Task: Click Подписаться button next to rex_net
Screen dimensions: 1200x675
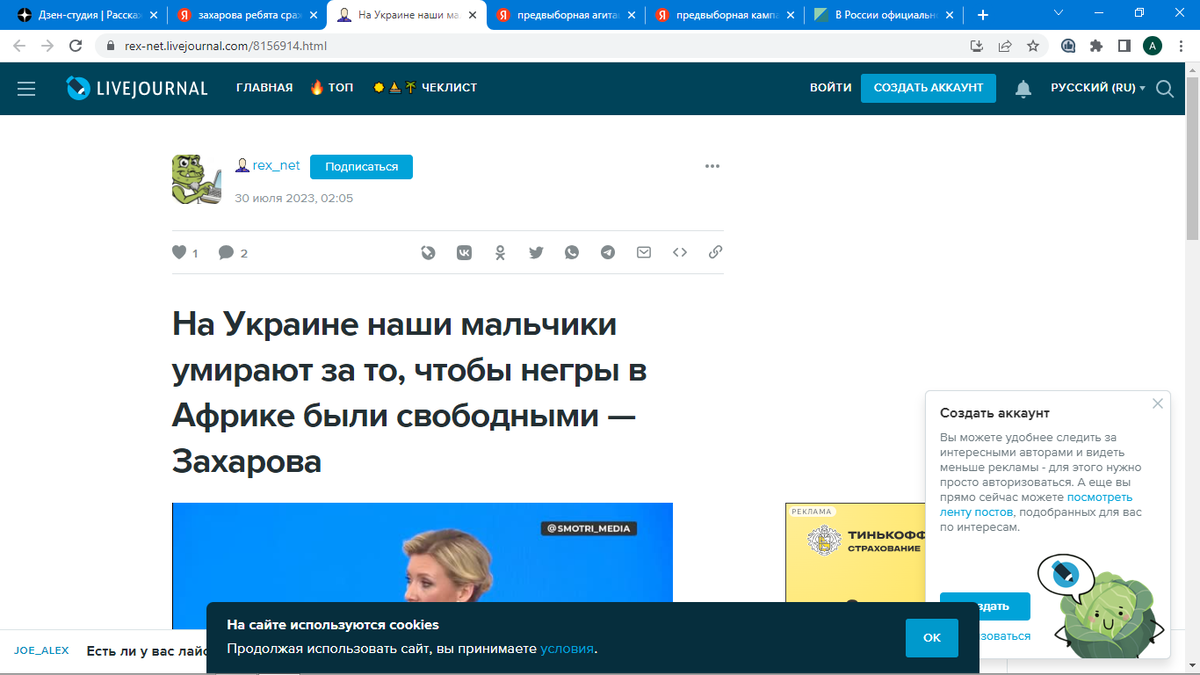Action: 361,167
